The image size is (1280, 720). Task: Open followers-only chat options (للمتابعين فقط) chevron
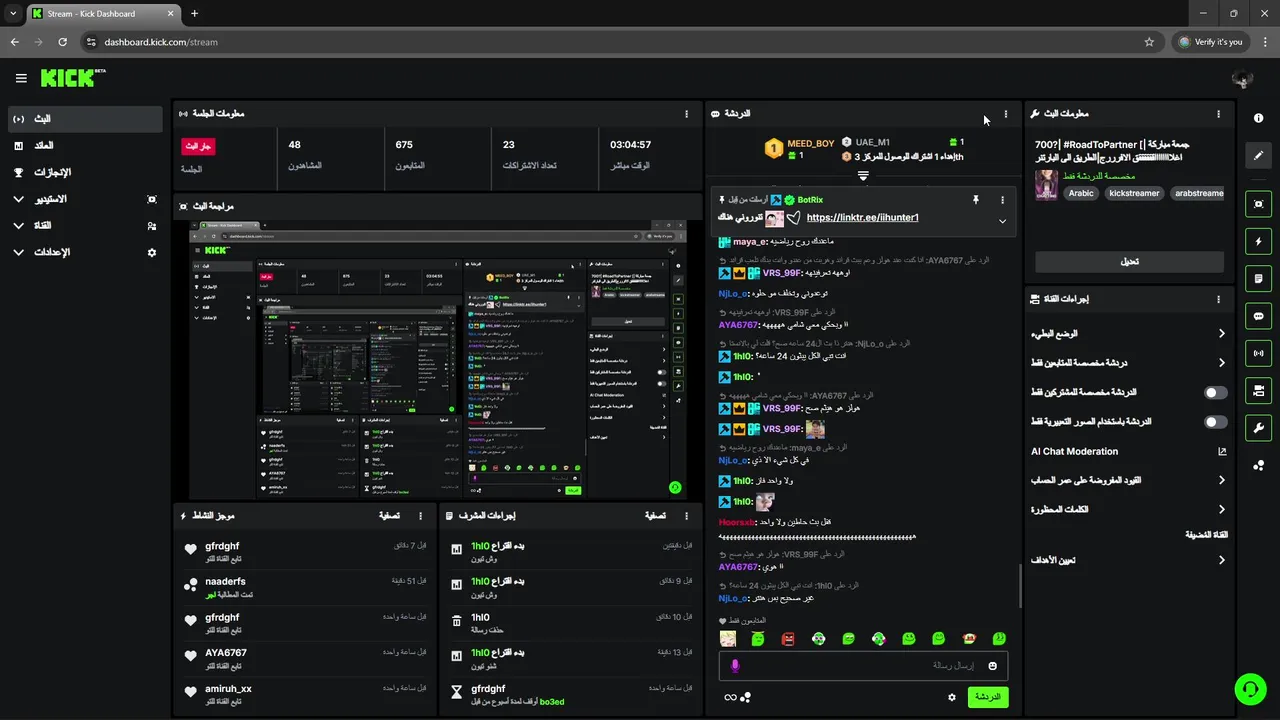click(1221, 362)
